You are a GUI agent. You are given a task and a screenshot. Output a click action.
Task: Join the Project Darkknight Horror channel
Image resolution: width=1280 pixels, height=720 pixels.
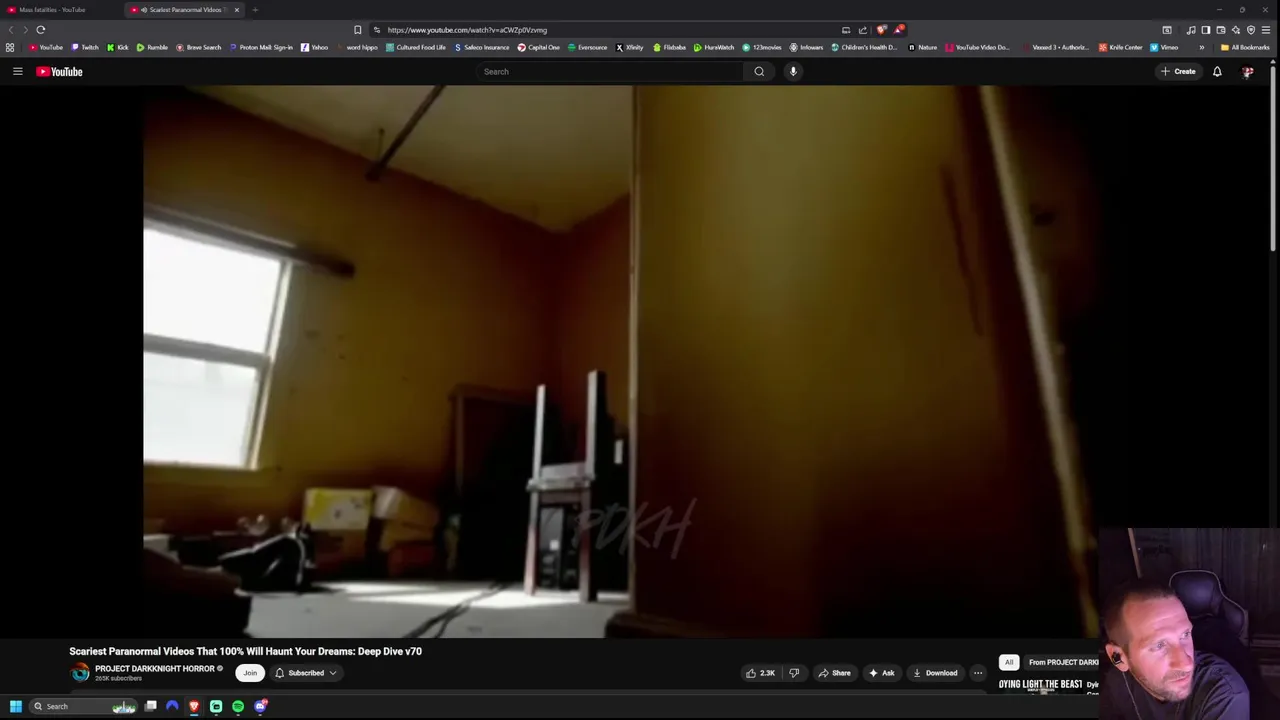(250, 673)
